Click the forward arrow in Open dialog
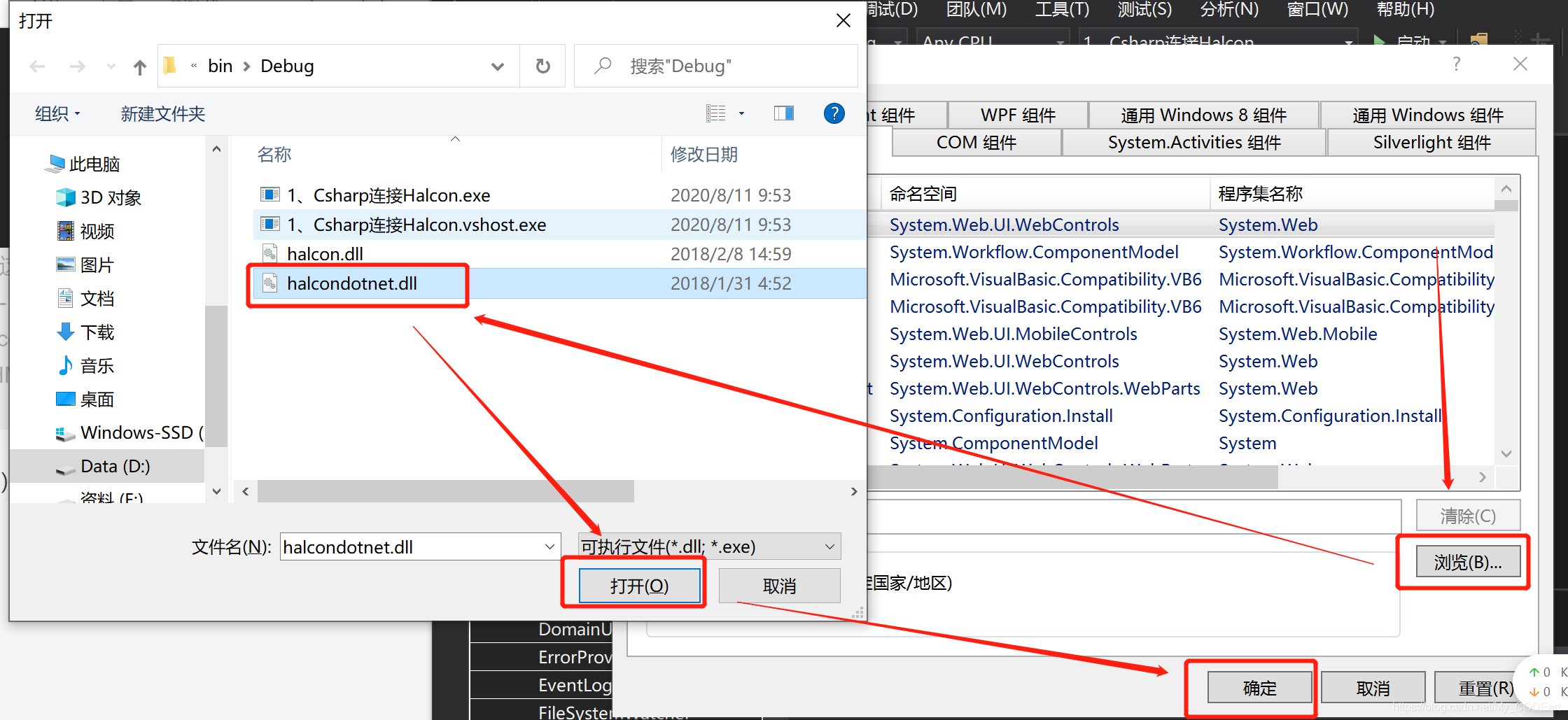The width and height of the screenshot is (1568, 720). (x=78, y=66)
